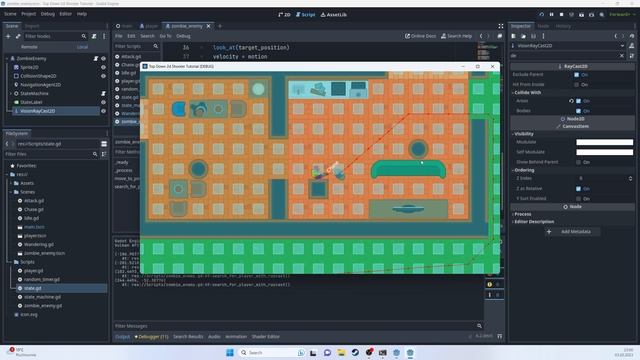Screen dimensions: 640x360
Task: Toggle visibility of ZombieEnemy node
Action: pos(103,58)
